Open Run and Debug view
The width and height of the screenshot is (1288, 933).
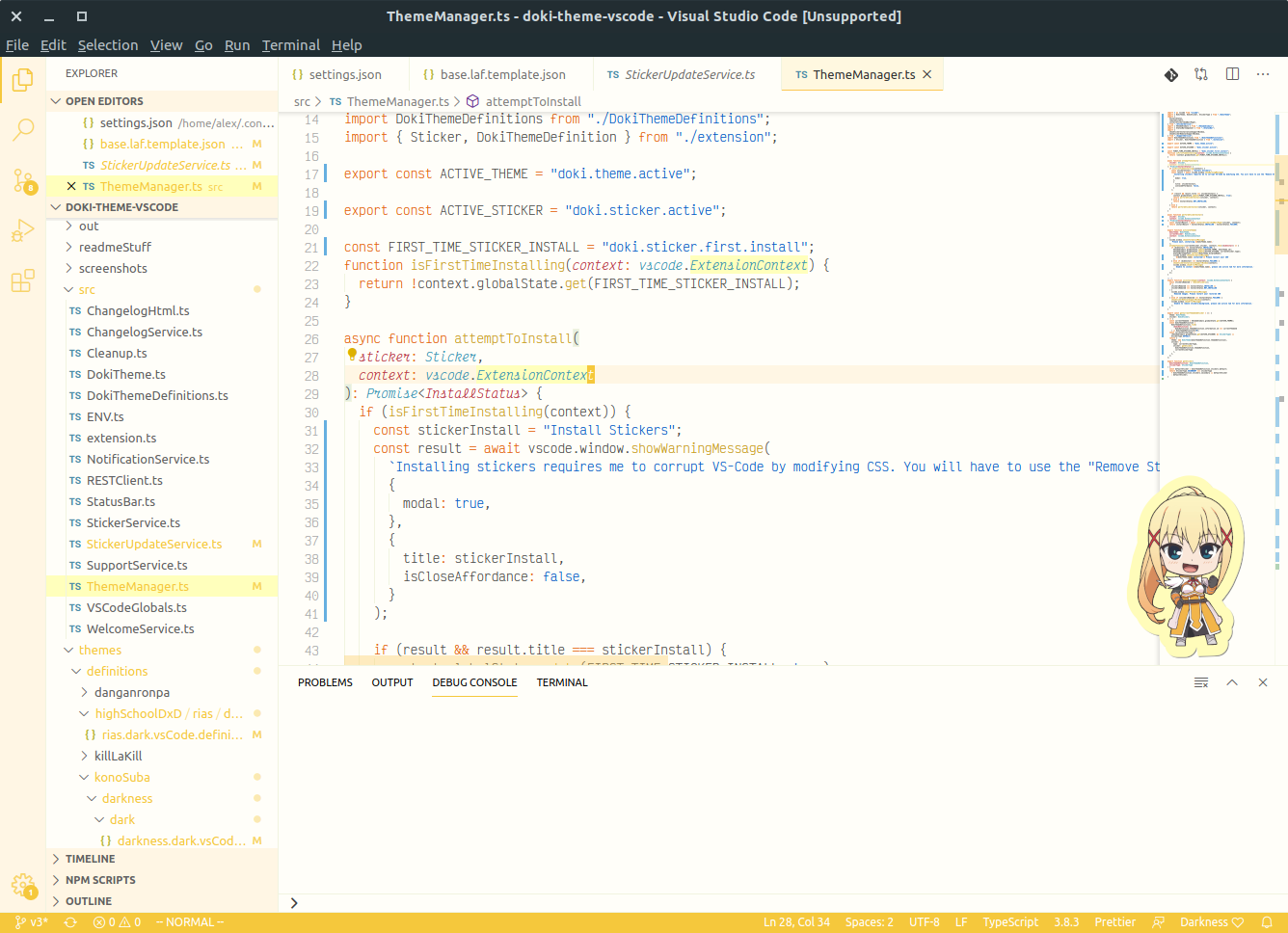23,231
